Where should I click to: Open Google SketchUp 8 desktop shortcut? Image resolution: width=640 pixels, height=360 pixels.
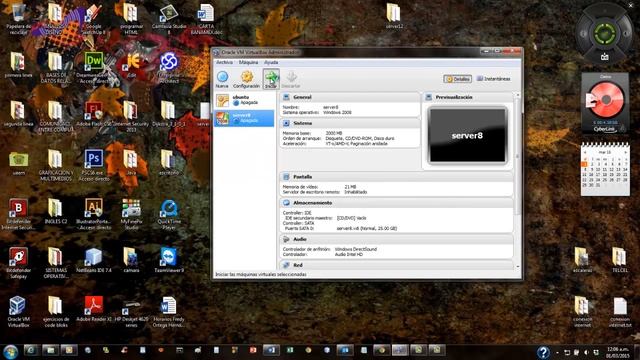(93, 19)
